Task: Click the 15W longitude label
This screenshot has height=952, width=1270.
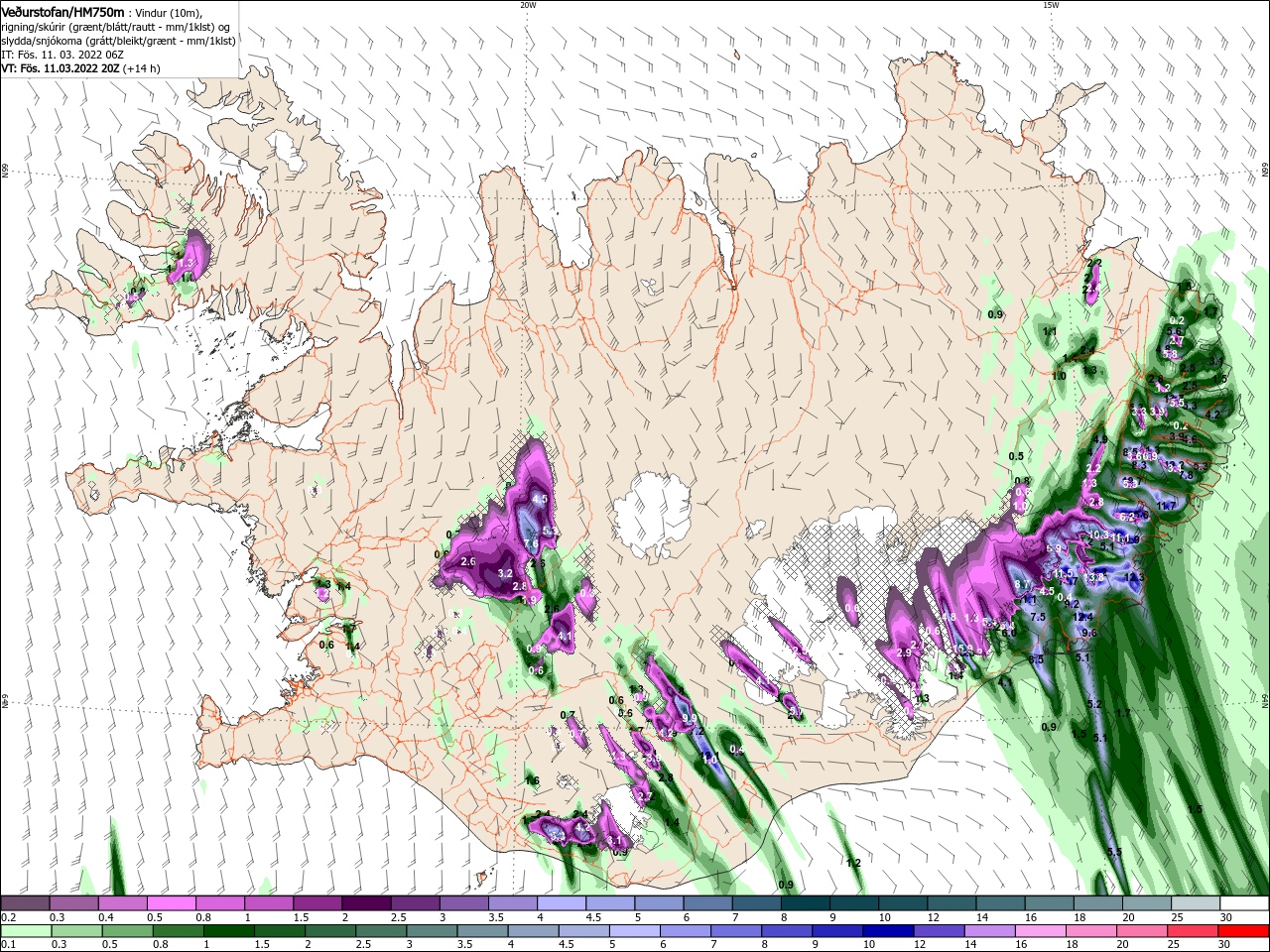Action: pyautogui.click(x=1051, y=5)
